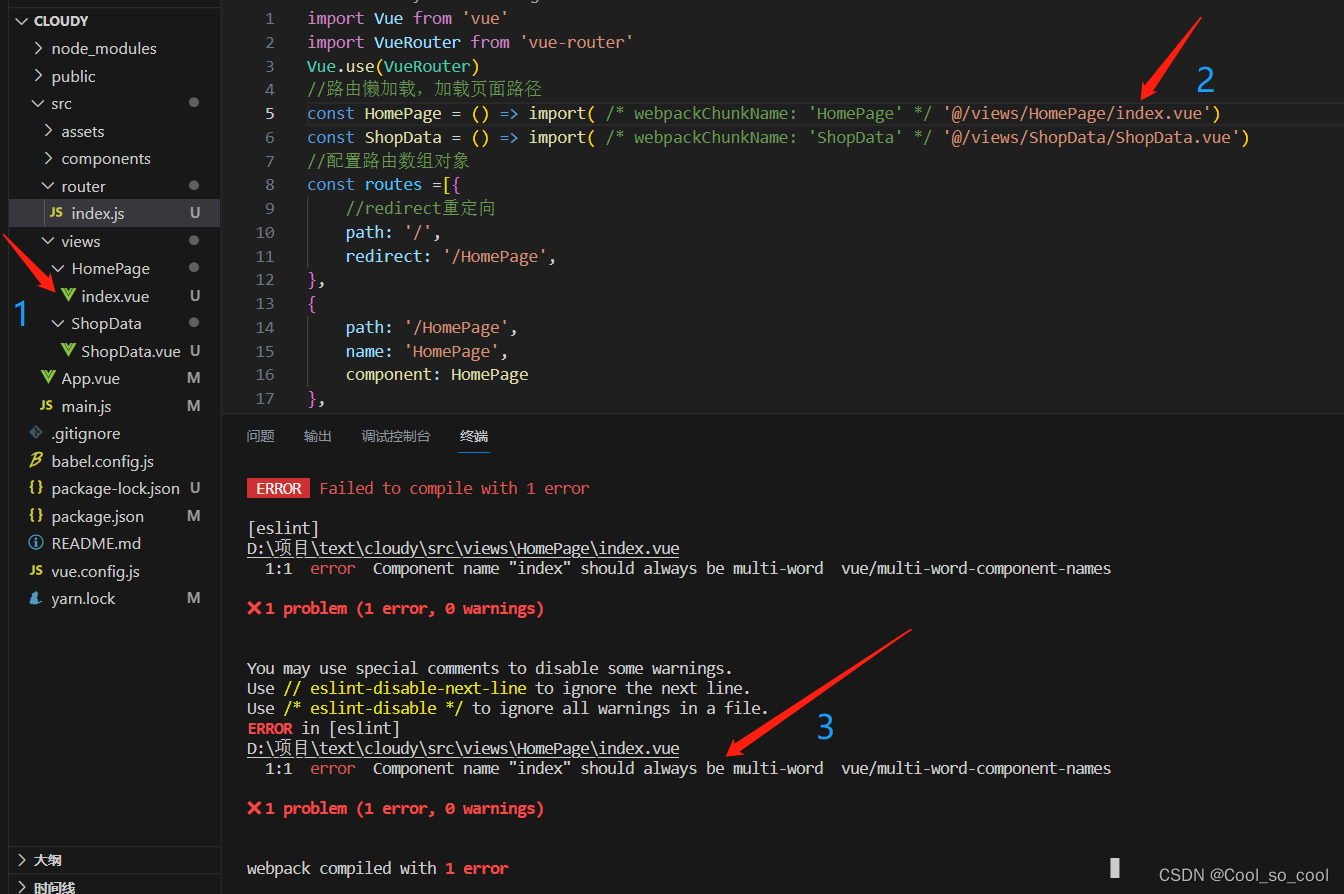This screenshot has width=1344, height=894.
Task: Click the 'Vue.use(VueRouter)' line
Action: (x=394, y=66)
